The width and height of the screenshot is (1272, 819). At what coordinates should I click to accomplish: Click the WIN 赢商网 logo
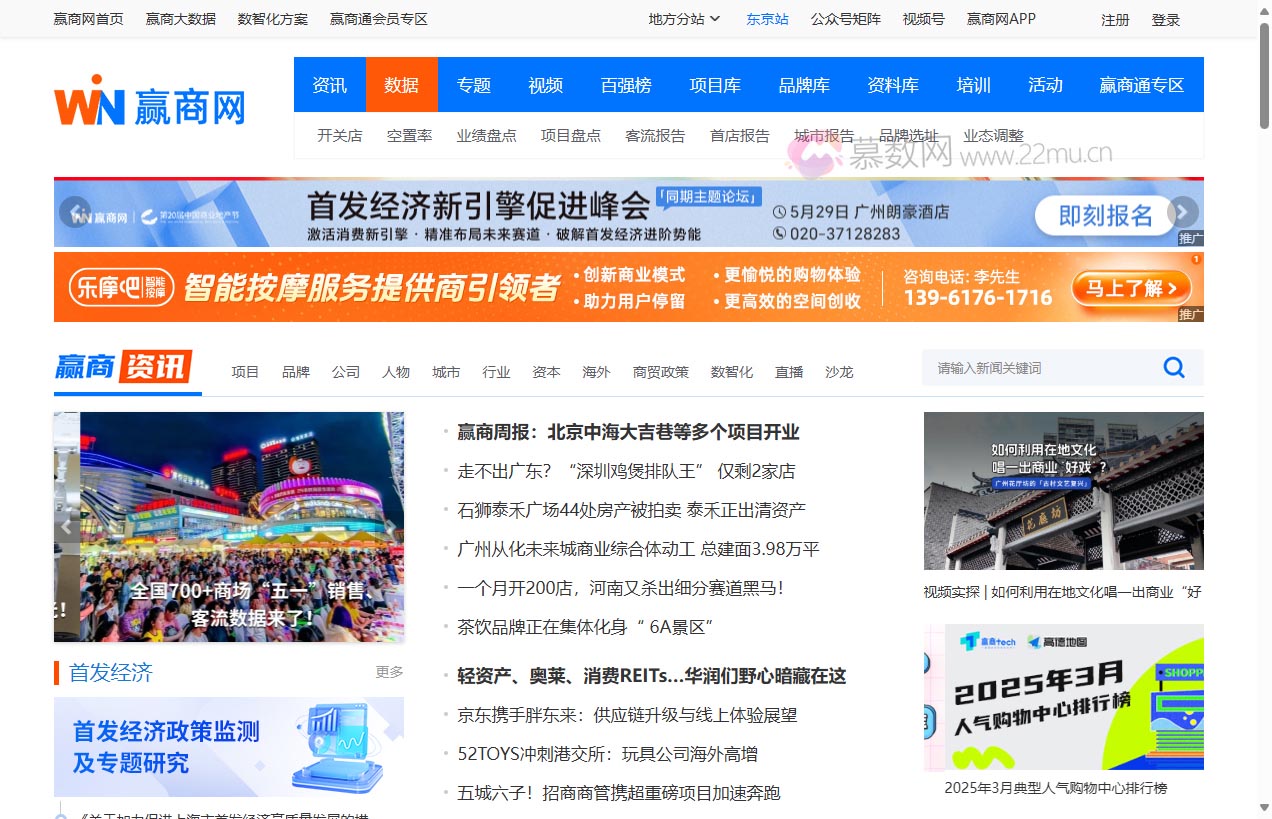tap(148, 99)
